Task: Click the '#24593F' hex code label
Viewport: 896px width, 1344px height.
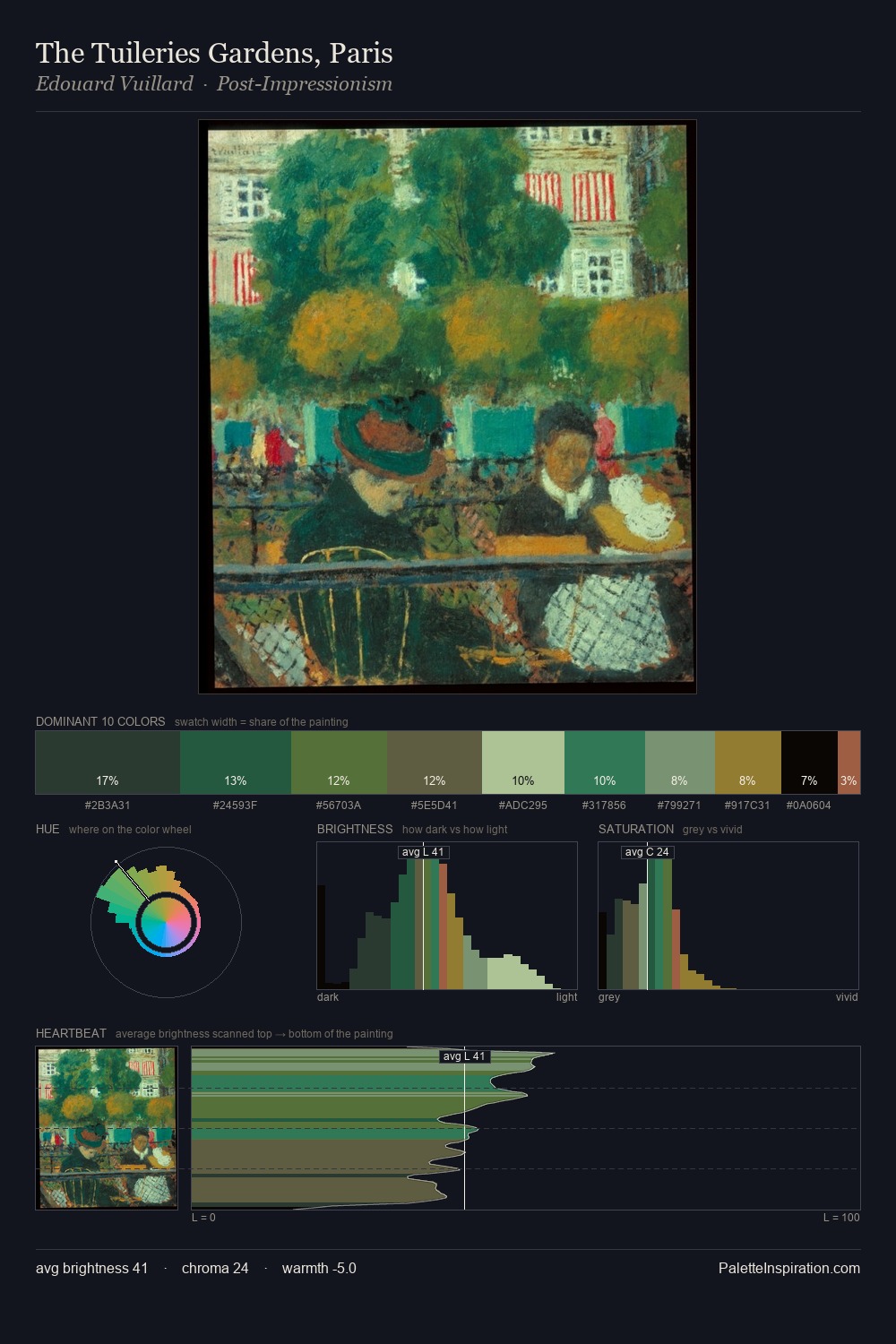Action: [x=236, y=806]
